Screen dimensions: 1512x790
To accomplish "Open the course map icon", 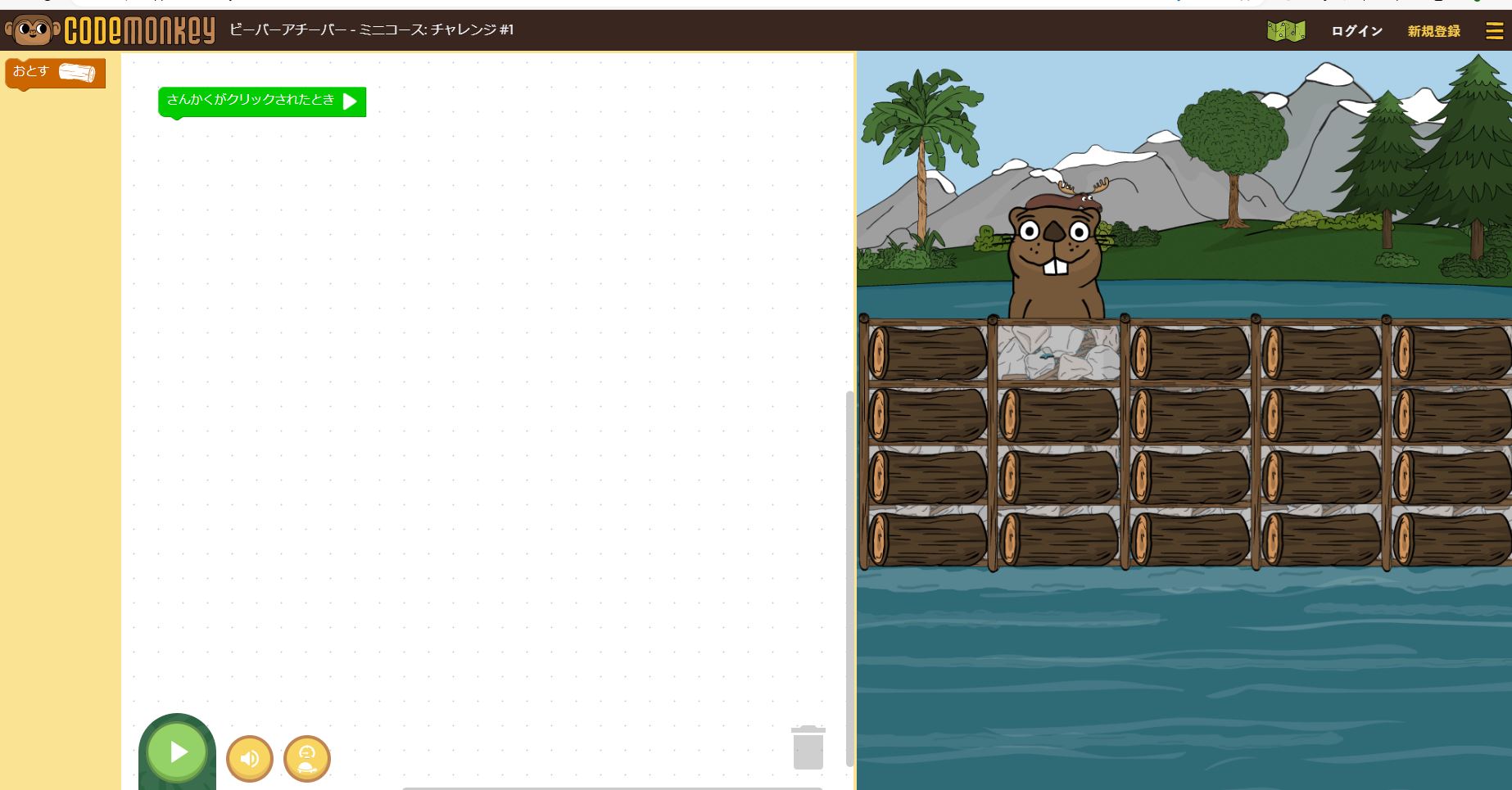I will tap(1284, 29).
